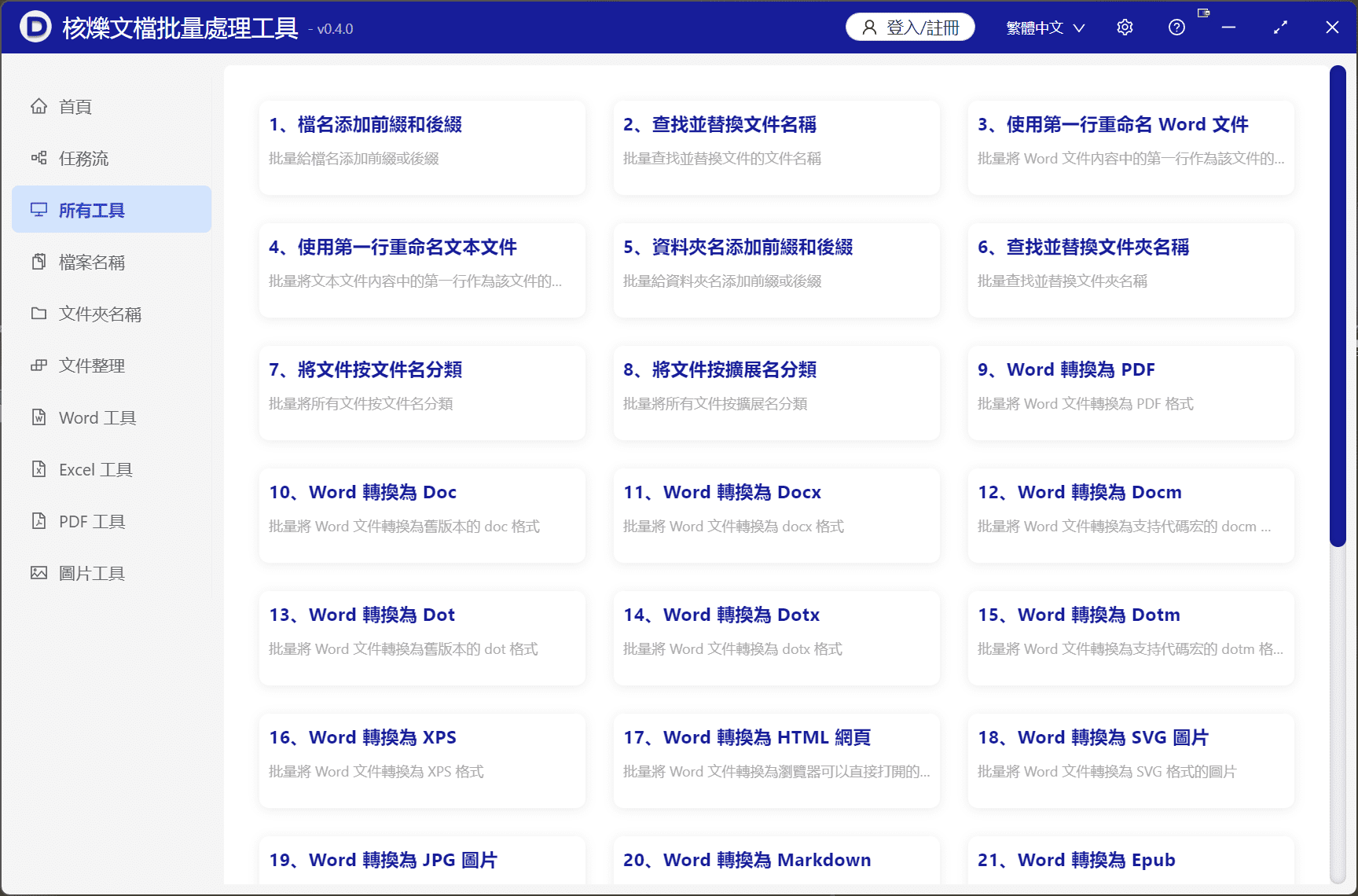1358x896 pixels.
Task: Click the workflow icon beside 任務流
Action: click(39, 158)
